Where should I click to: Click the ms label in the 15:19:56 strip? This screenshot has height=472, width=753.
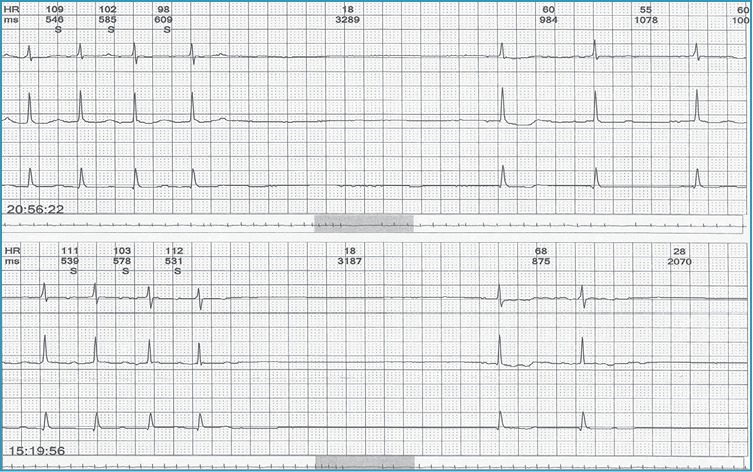click(12, 262)
